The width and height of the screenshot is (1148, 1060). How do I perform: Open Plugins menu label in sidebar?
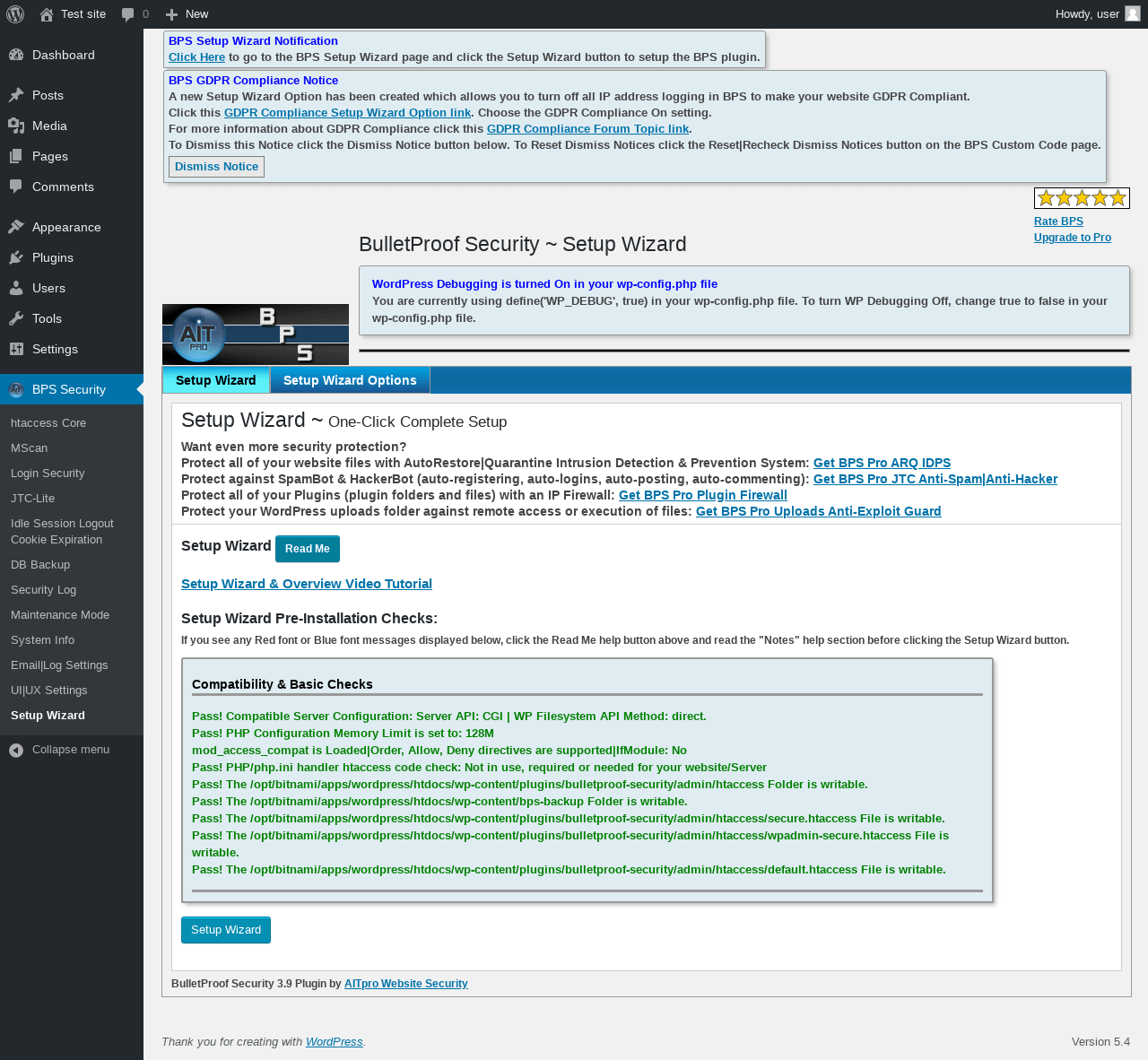pyautogui.click(x=53, y=258)
